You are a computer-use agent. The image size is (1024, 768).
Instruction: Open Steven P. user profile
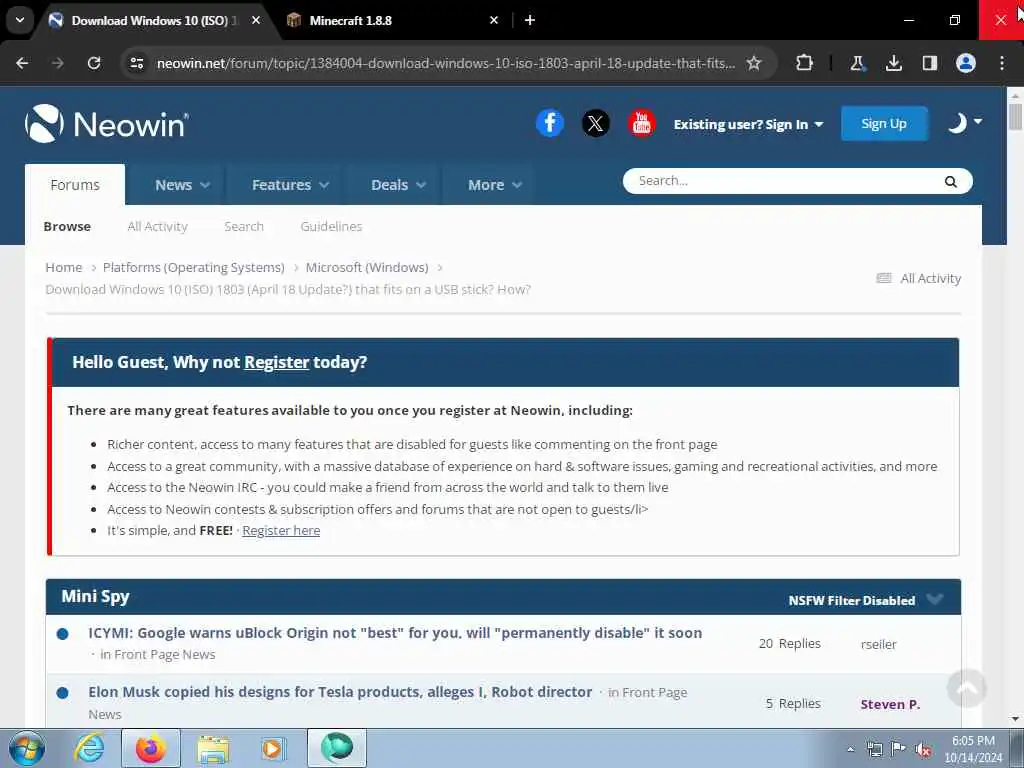tap(890, 704)
